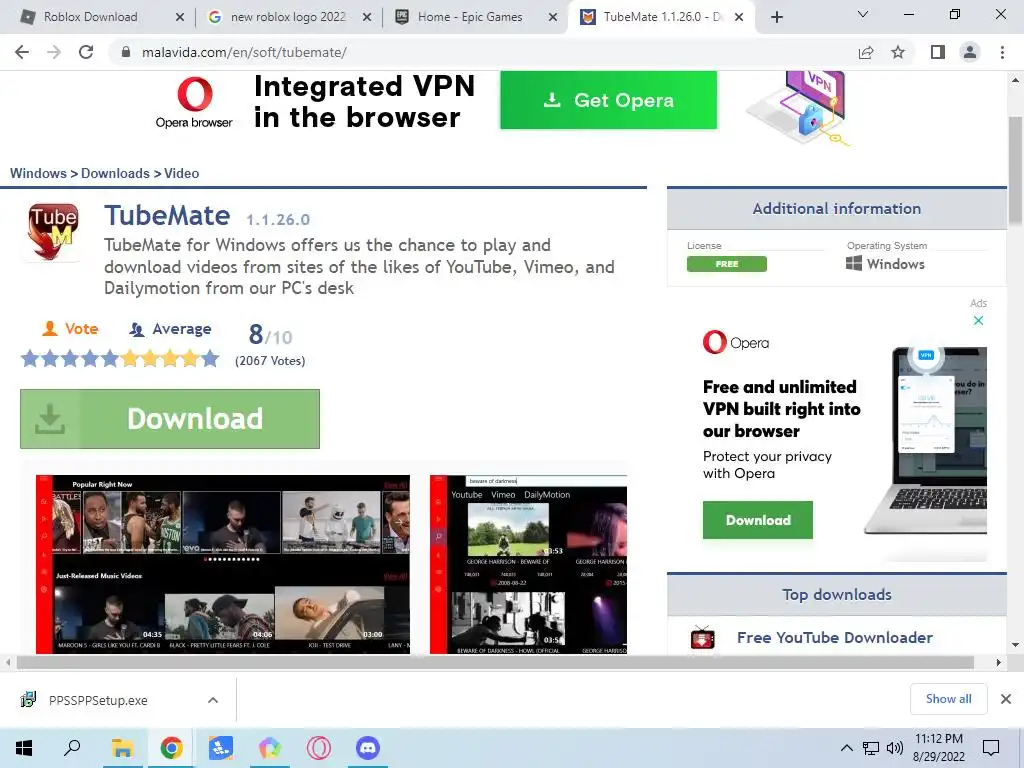The height and width of the screenshot is (768, 1024).
Task: Open the Windows breadcrumb link
Action: 38,173
